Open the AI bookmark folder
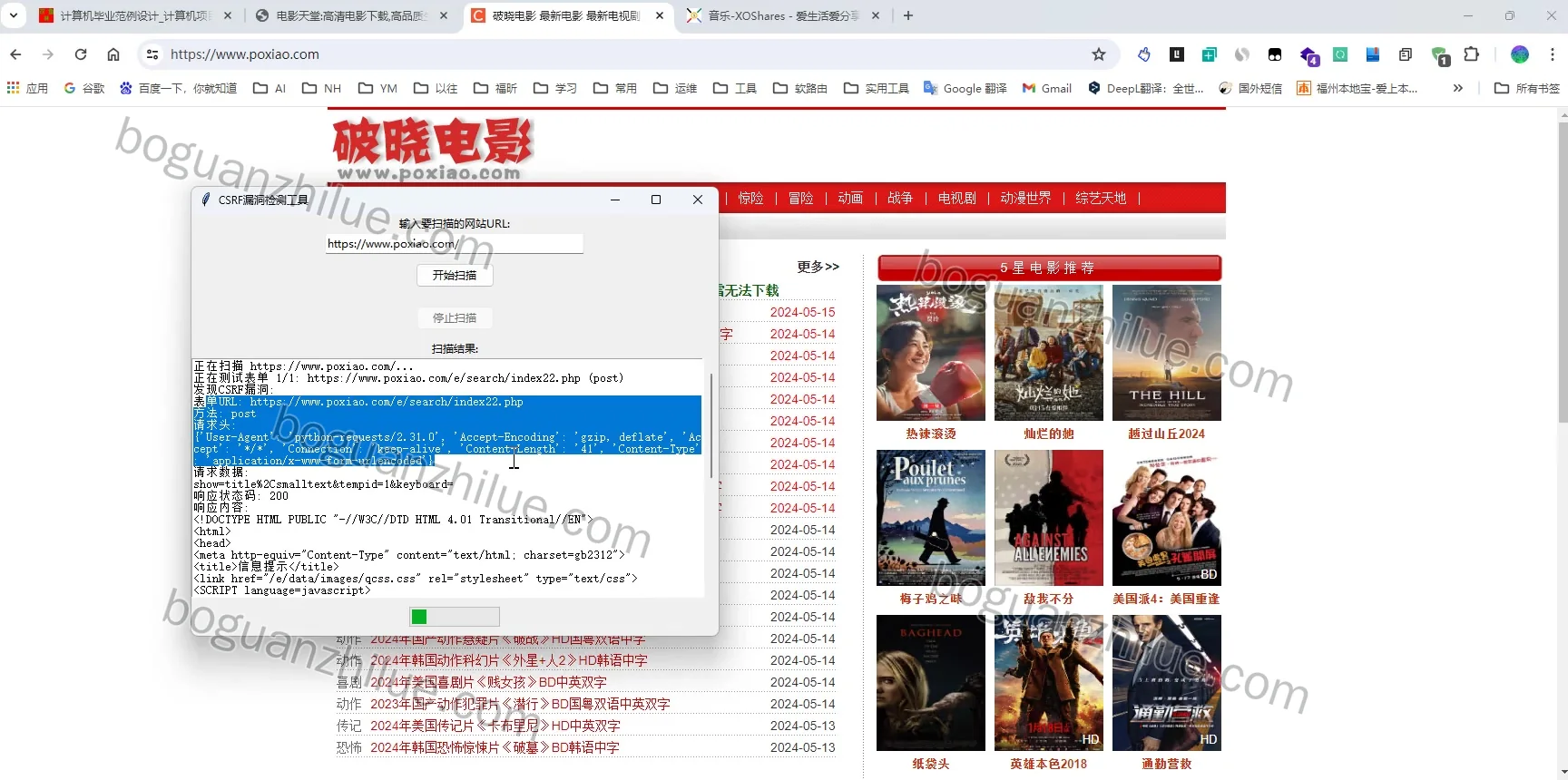This screenshot has width=1568, height=780. click(x=269, y=88)
